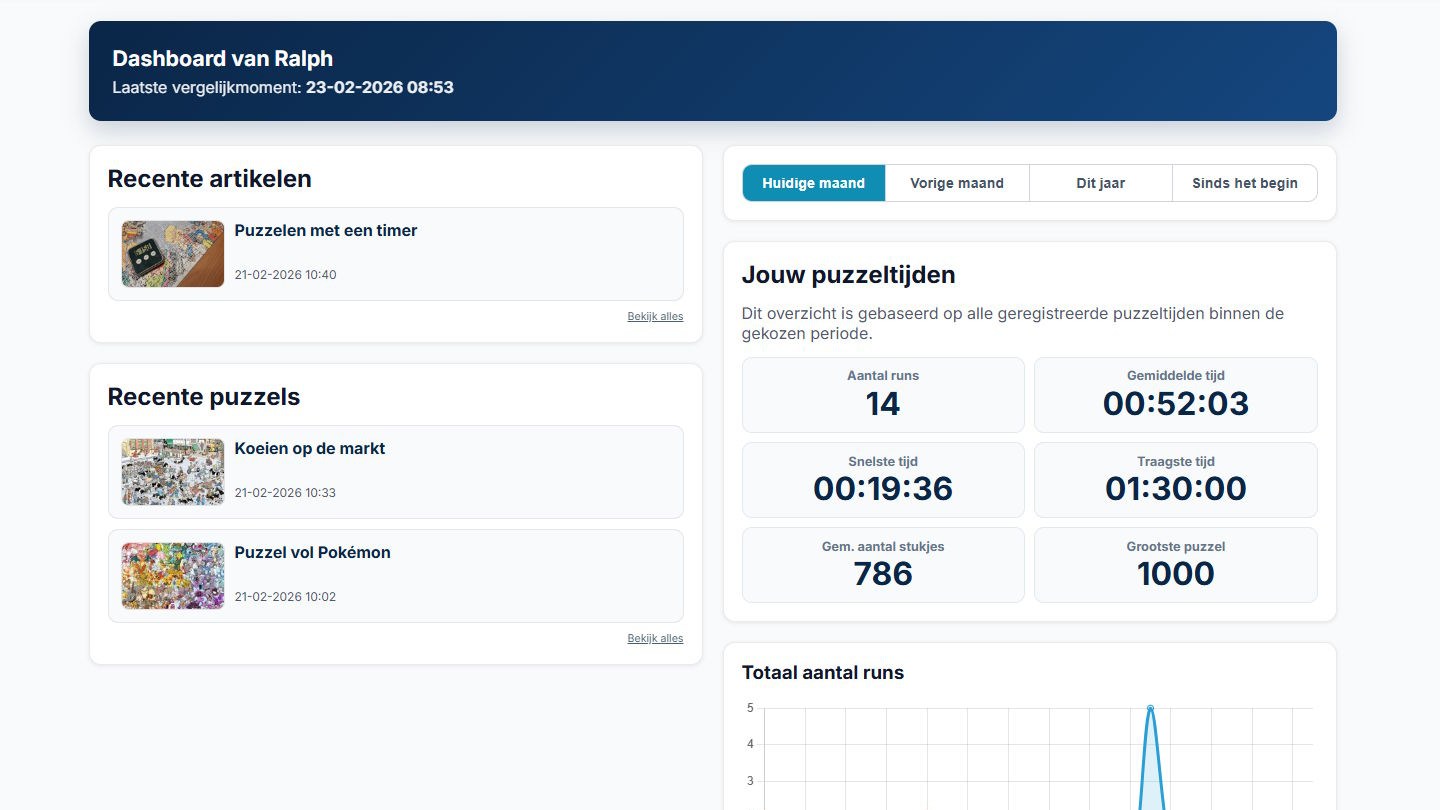Click the timer article thumbnail image
This screenshot has height=810, width=1440.
[x=172, y=253]
